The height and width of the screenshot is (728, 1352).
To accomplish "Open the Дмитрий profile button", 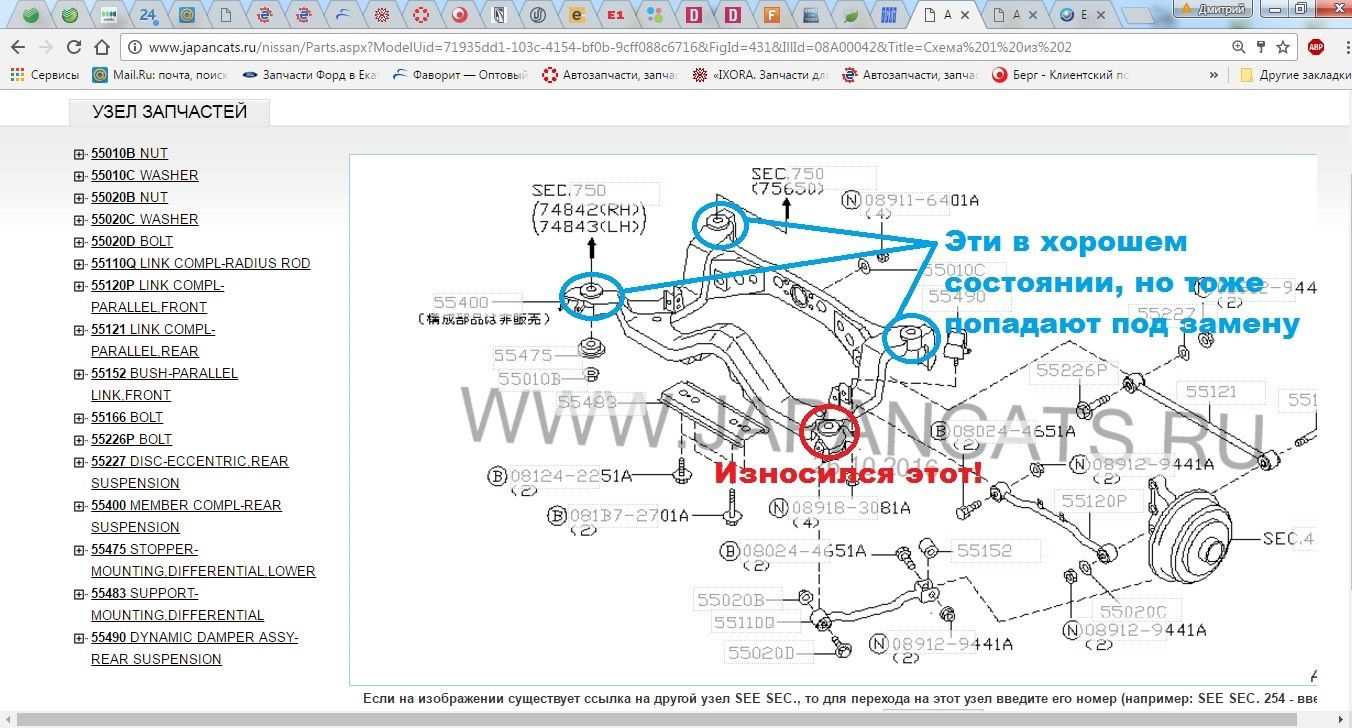I will (x=1213, y=8).
